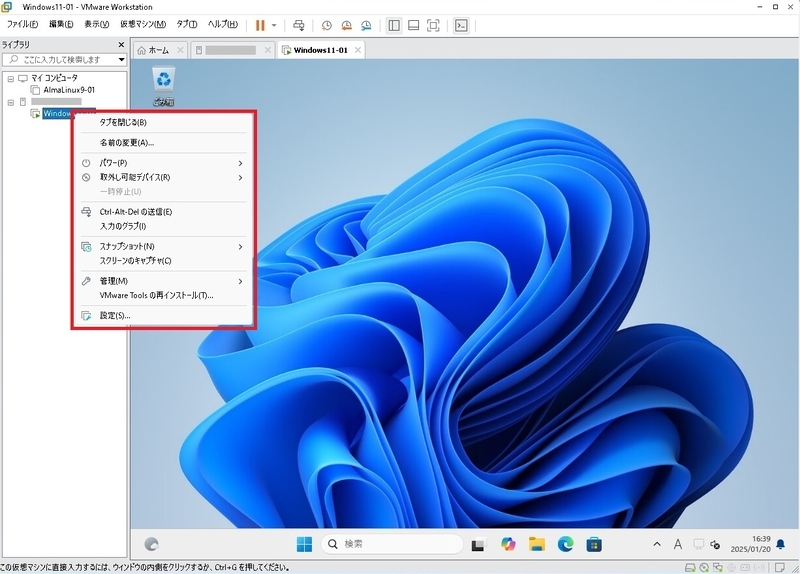Enter full screen mode via the toolbar icon

(x=433, y=25)
